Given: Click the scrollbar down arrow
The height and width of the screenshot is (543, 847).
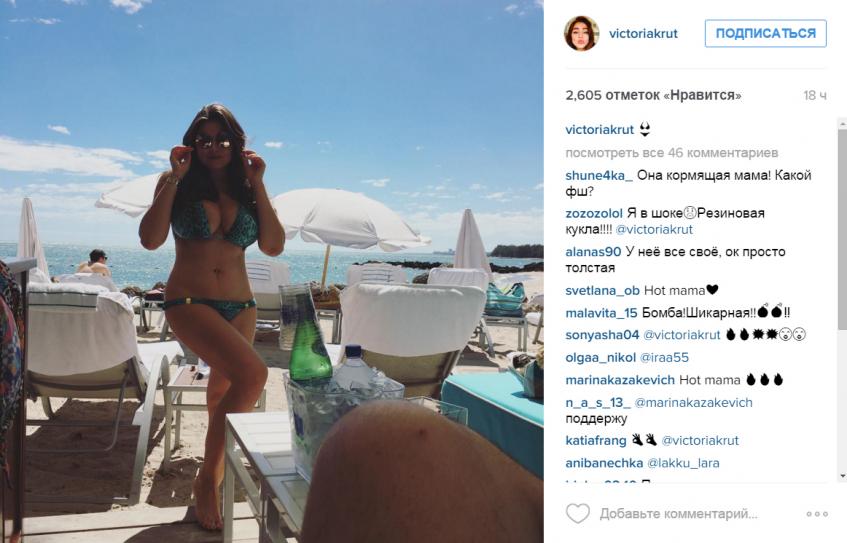Looking at the screenshot, I should (842, 476).
